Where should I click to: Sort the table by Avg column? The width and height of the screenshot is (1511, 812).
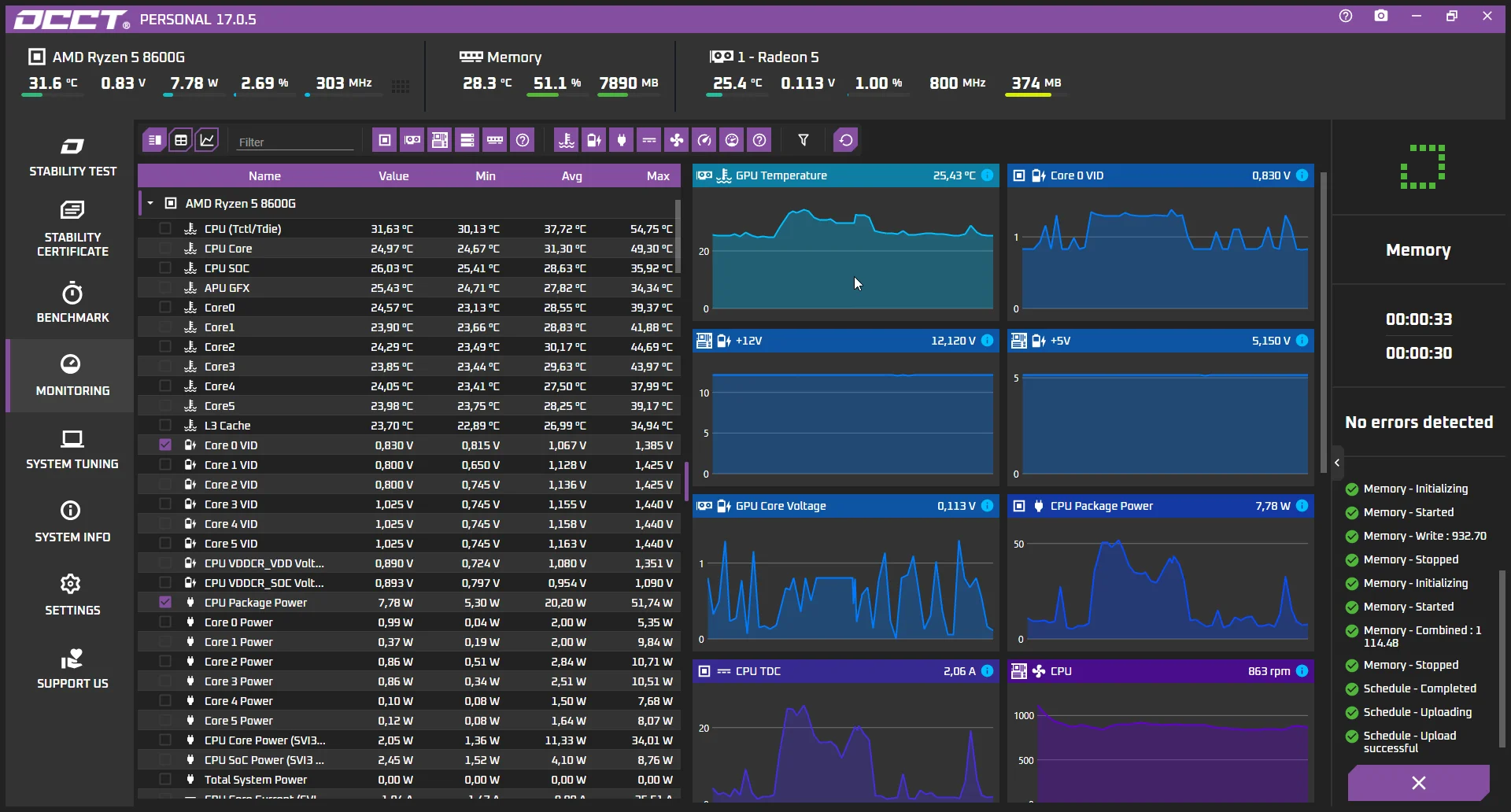tap(572, 175)
